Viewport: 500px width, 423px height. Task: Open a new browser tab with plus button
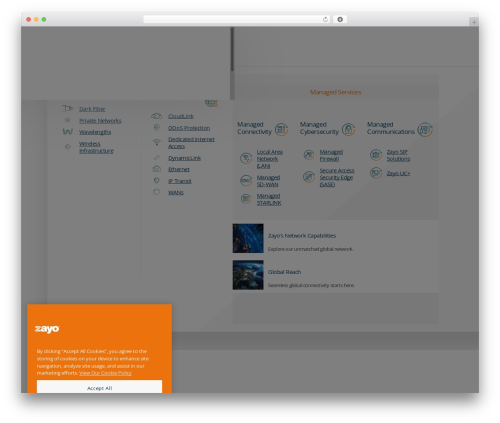(474, 22)
